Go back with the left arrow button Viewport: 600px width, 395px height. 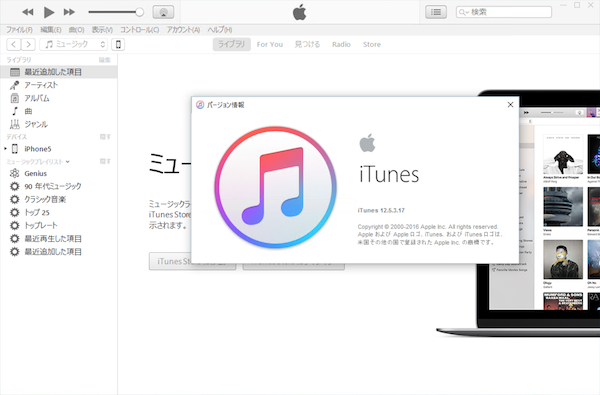[14, 44]
